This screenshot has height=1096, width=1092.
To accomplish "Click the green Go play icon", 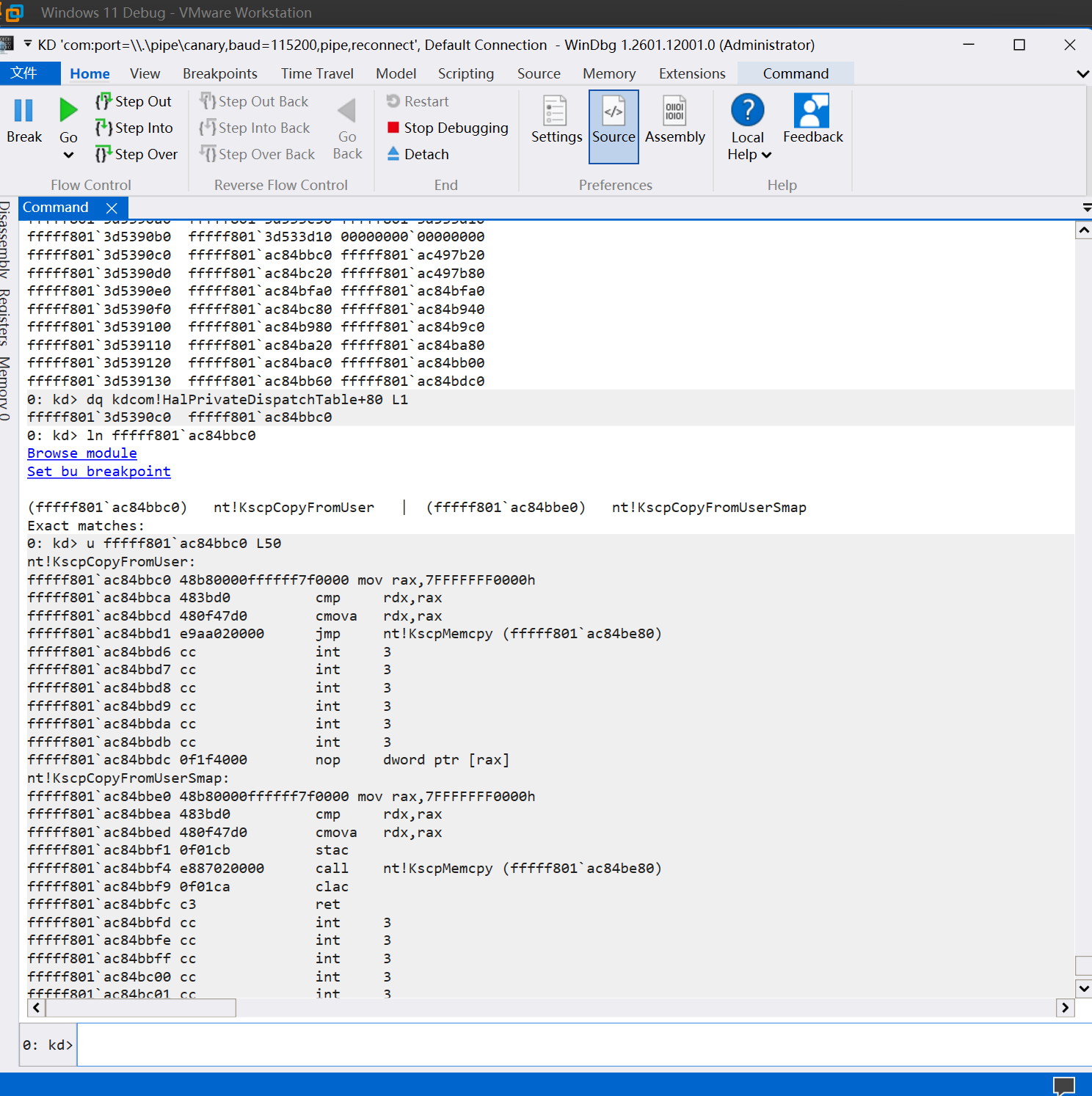I will (x=68, y=110).
